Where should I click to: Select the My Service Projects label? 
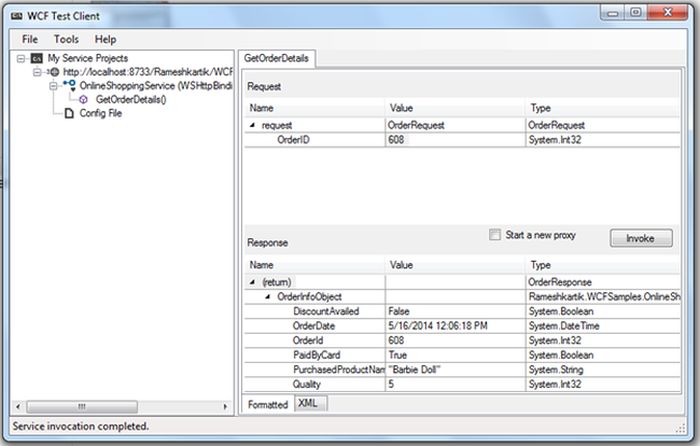tap(88, 58)
